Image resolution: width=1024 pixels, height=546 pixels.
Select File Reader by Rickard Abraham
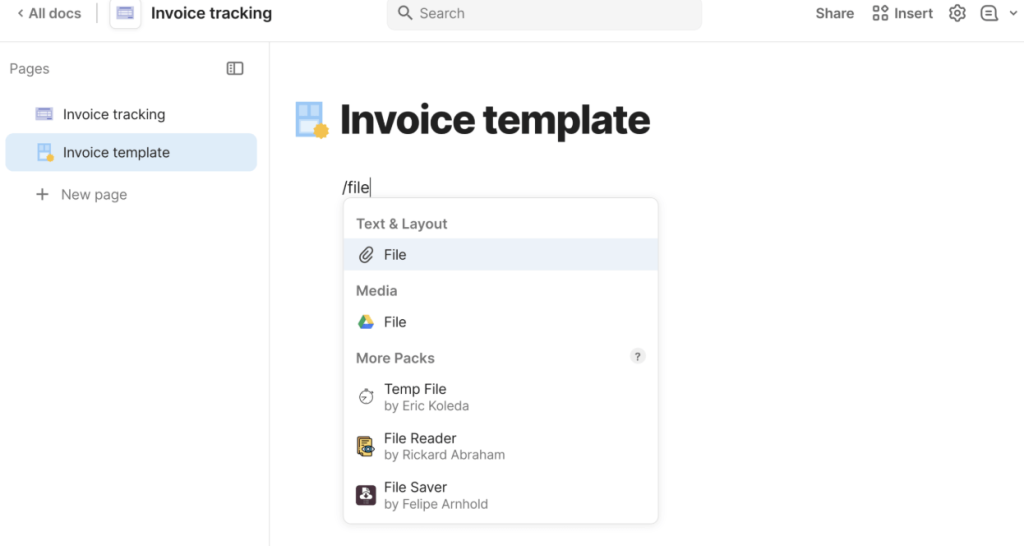(x=501, y=446)
